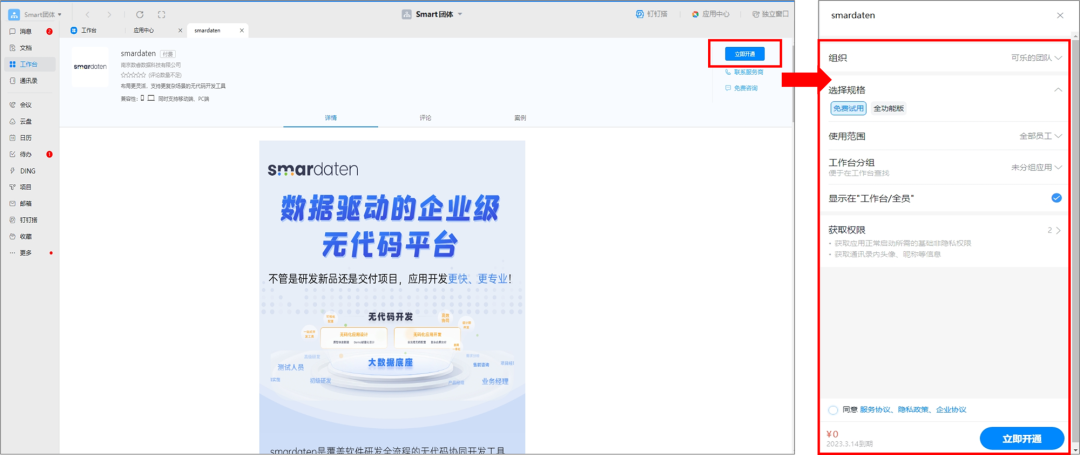Go back with the left arrow

point(87,14)
